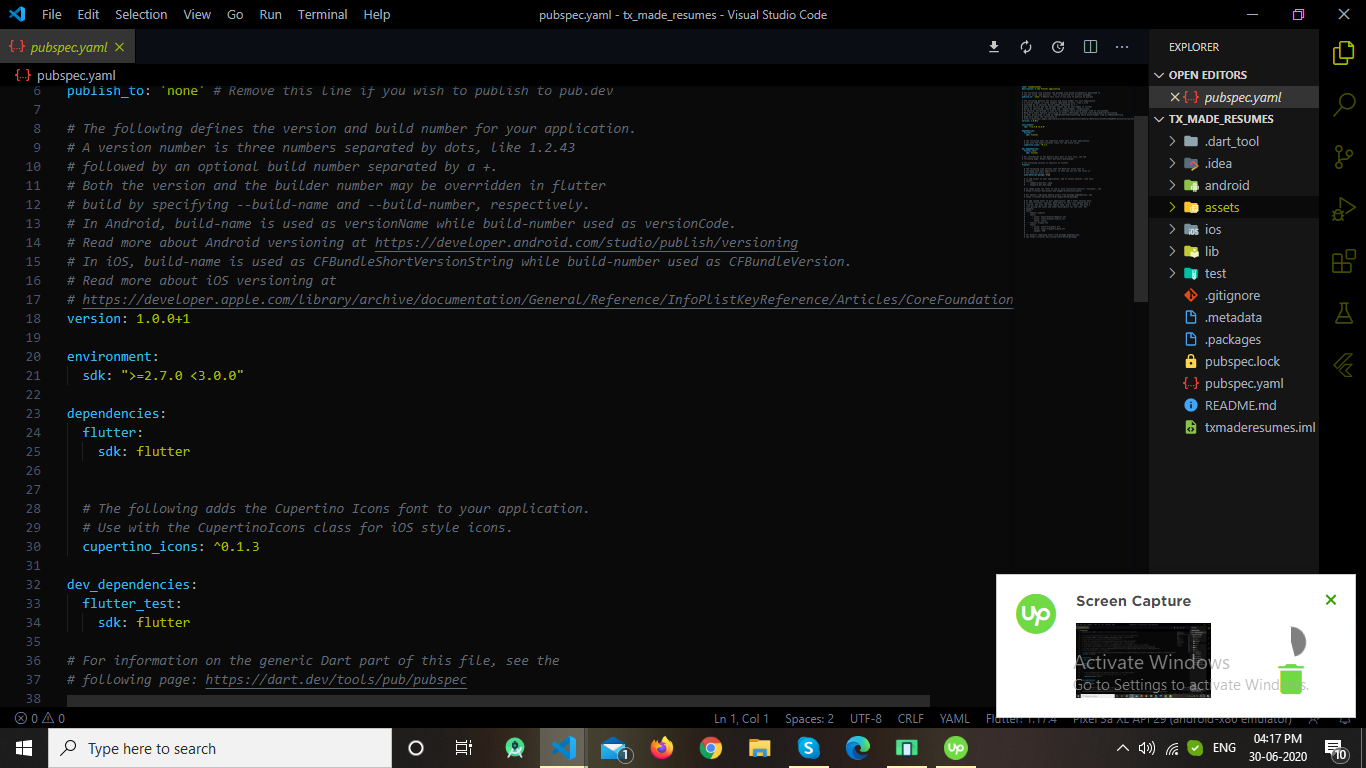This screenshot has height=768, width=1366.
Task: Open editor More Actions ellipsis menu
Action: [x=1122, y=47]
